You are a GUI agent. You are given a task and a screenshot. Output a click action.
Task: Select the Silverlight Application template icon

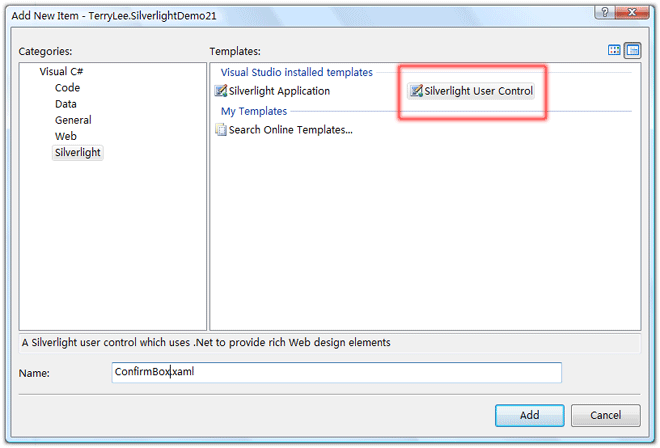221,91
